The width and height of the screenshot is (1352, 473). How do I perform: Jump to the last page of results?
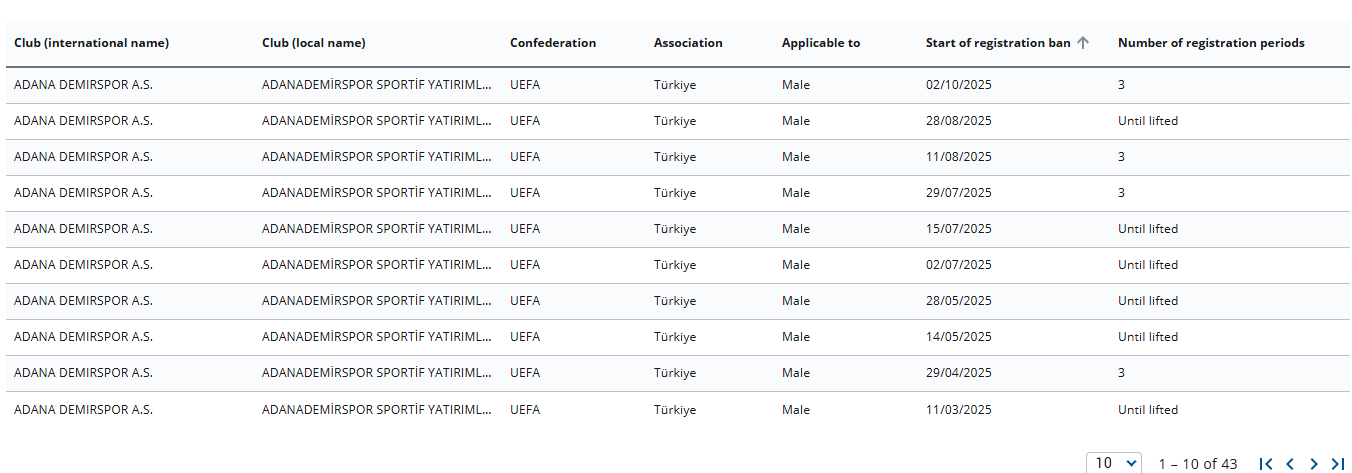[1338, 463]
